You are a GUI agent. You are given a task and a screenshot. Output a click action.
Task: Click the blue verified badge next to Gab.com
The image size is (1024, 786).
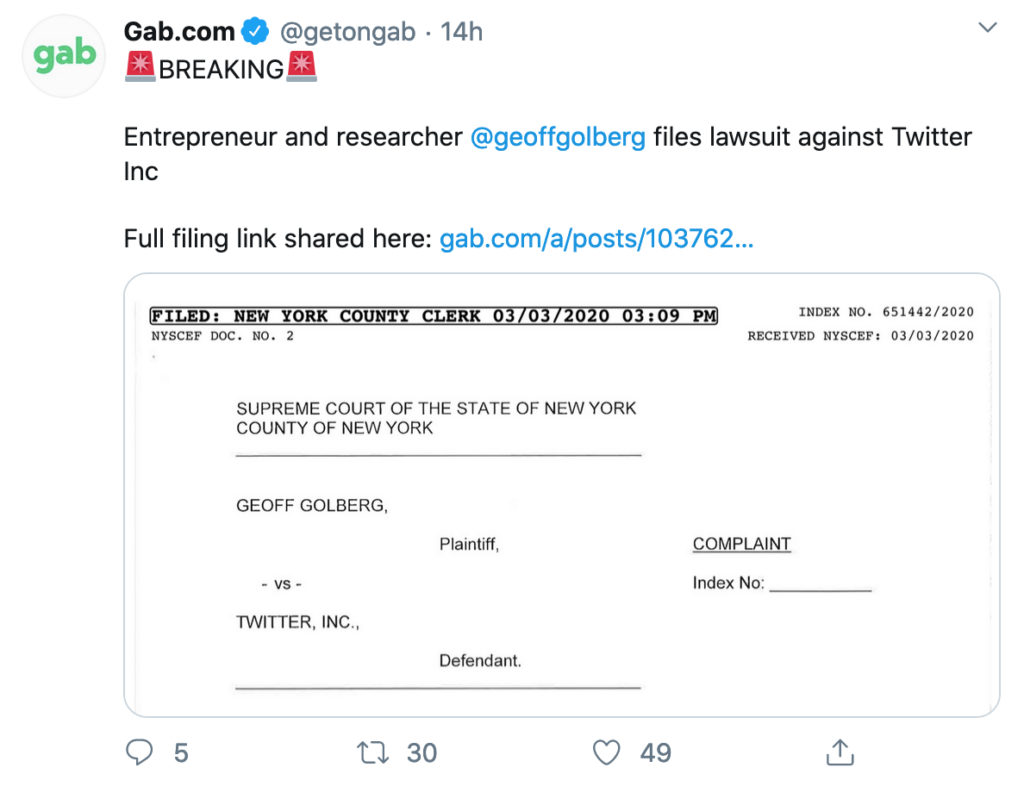pyautogui.click(x=253, y=30)
